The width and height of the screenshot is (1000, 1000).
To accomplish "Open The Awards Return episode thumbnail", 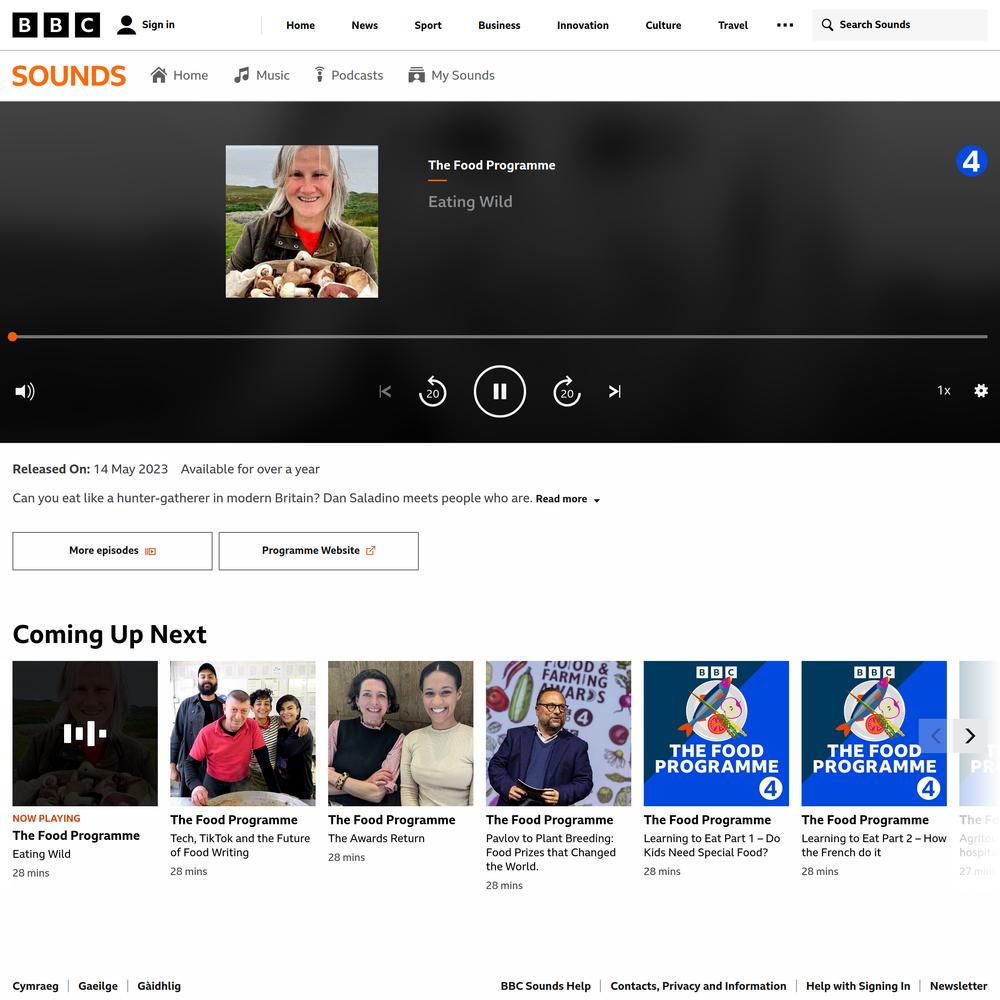I will 401,733.
